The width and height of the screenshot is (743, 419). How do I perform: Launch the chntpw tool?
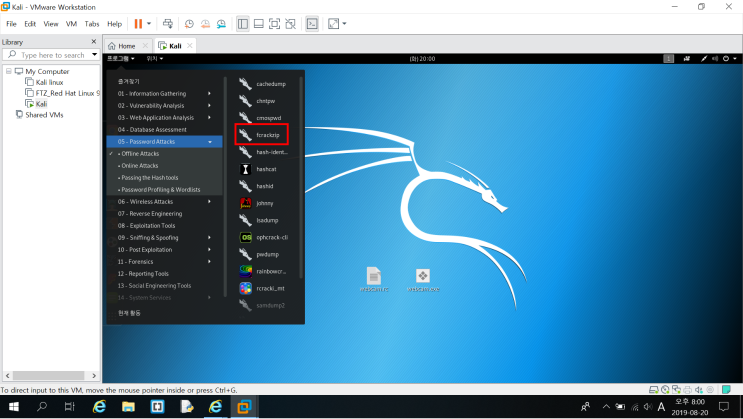click(257, 101)
